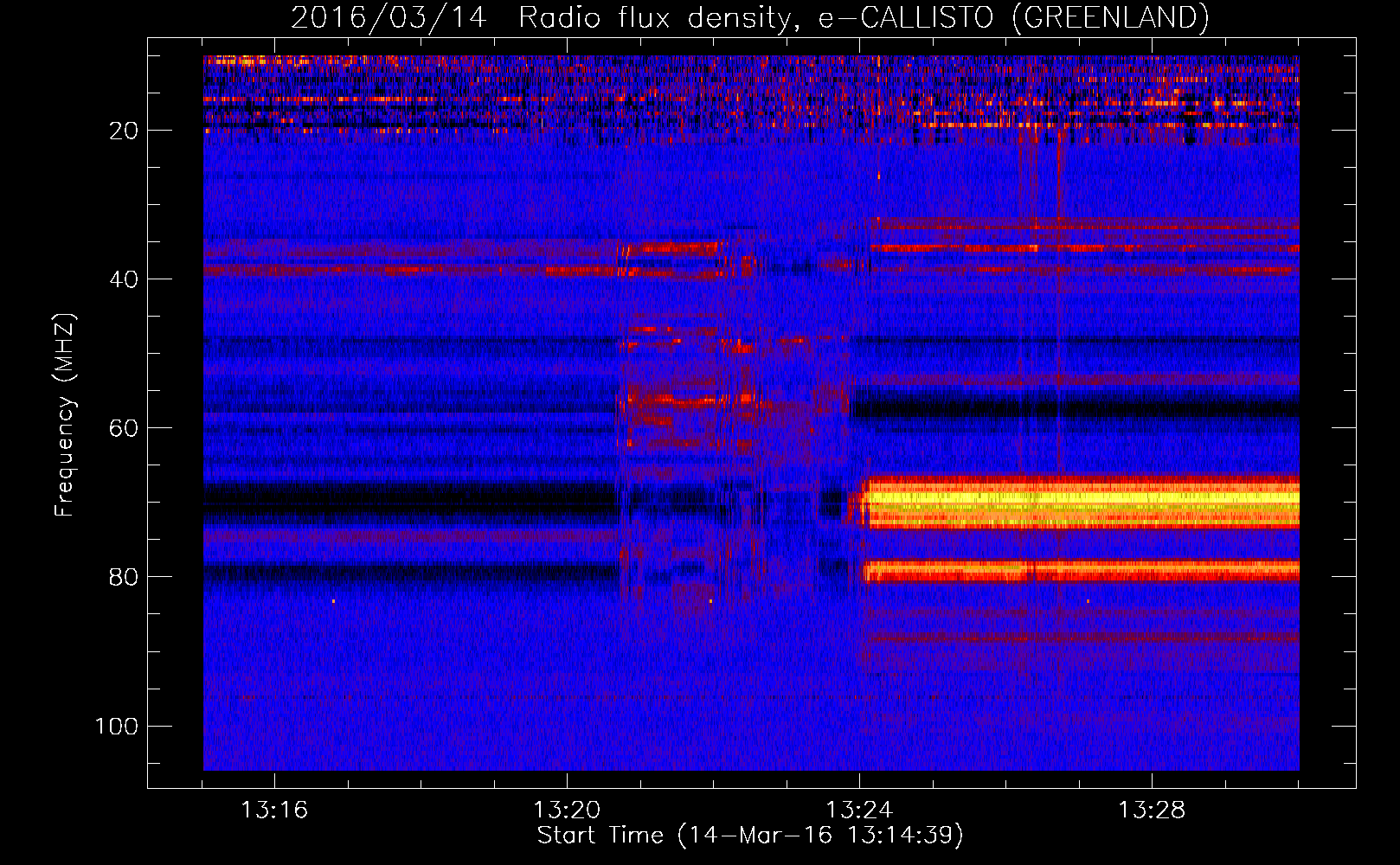Click the 13:24 time tick label

[x=859, y=811]
